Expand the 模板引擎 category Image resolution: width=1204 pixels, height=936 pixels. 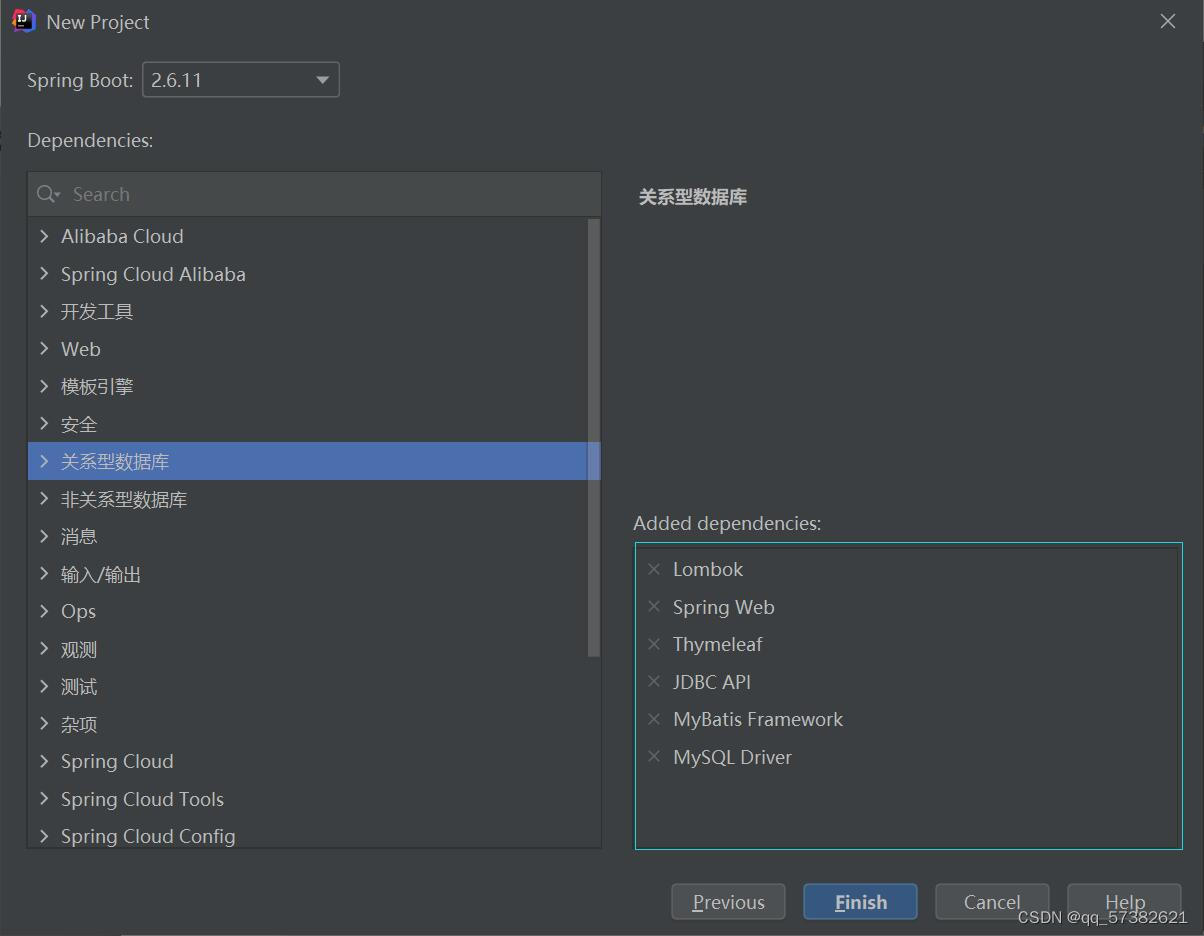click(44, 386)
